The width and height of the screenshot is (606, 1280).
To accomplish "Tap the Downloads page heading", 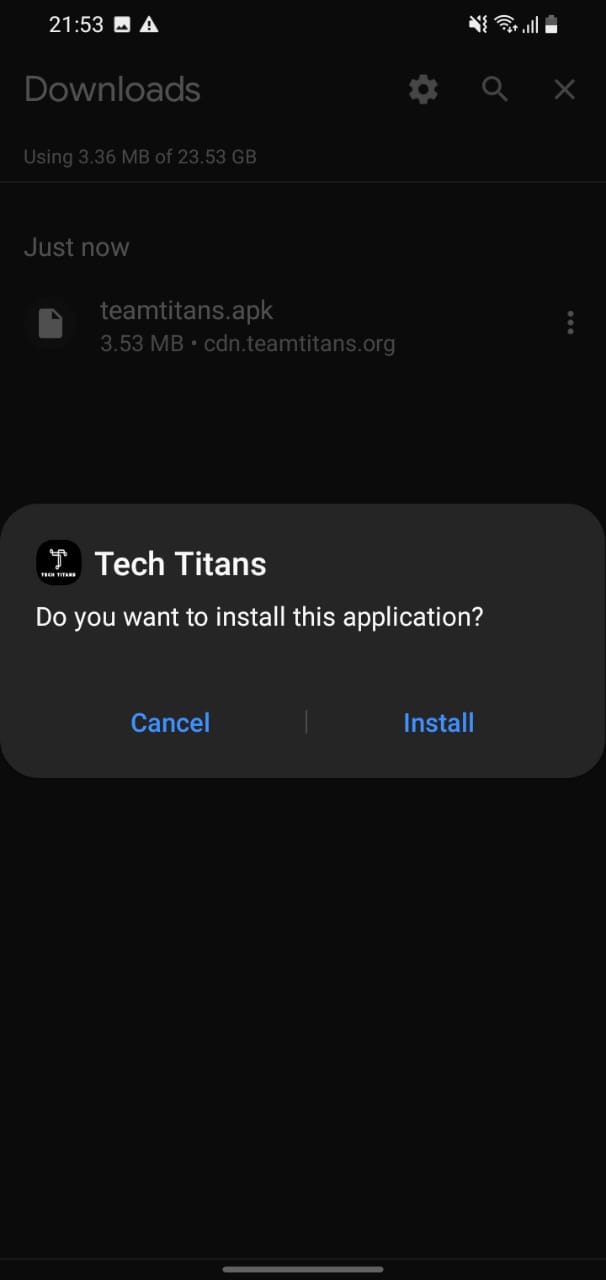I will 112,90.
